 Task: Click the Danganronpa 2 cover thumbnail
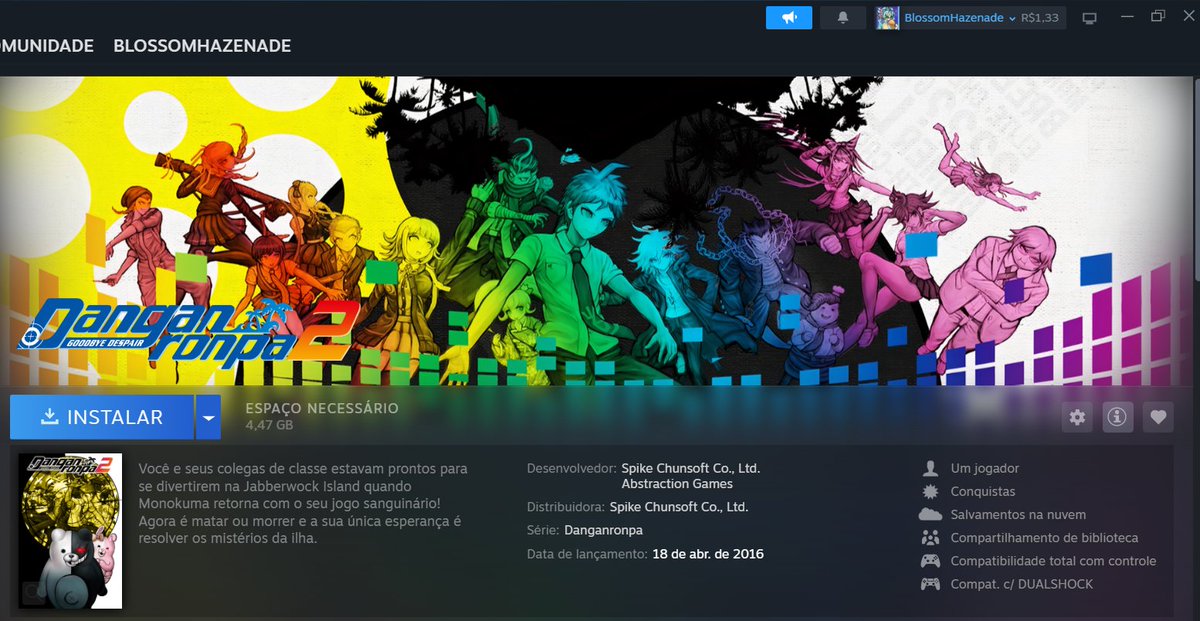point(70,531)
